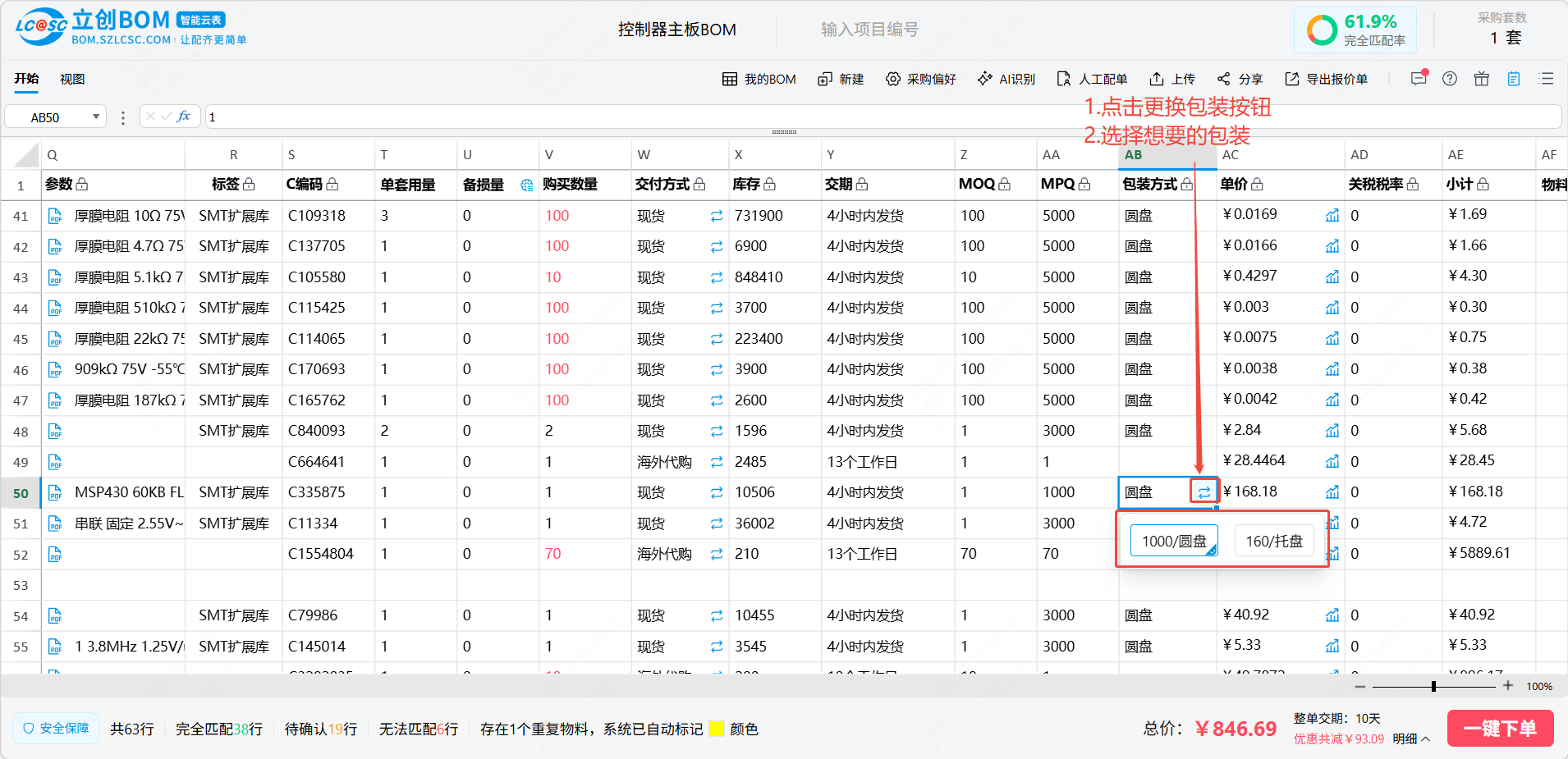Click the yellow duplicate marker color swatch
Image resolution: width=1568 pixels, height=759 pixels.
[716, 729]
